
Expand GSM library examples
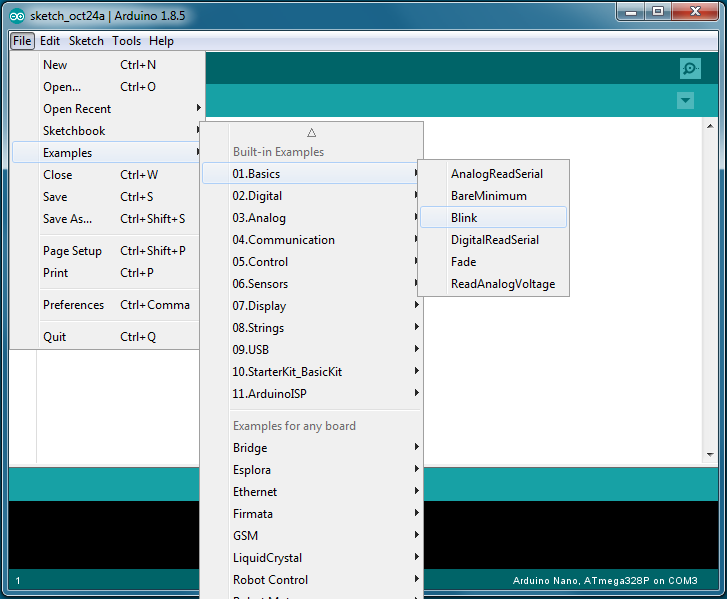(x=312, y=536)
